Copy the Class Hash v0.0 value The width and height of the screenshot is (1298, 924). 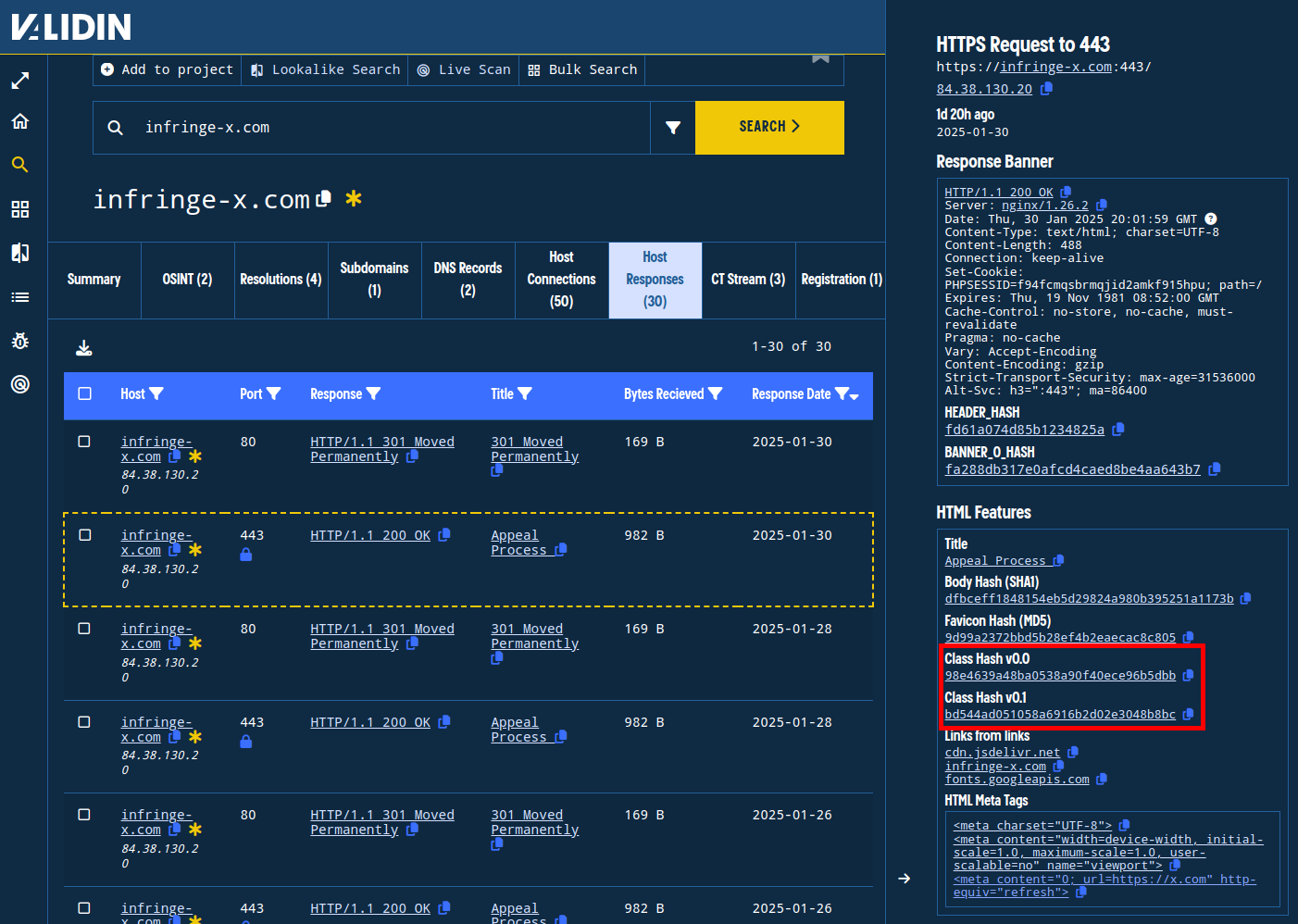click(x=1188, y=675)
